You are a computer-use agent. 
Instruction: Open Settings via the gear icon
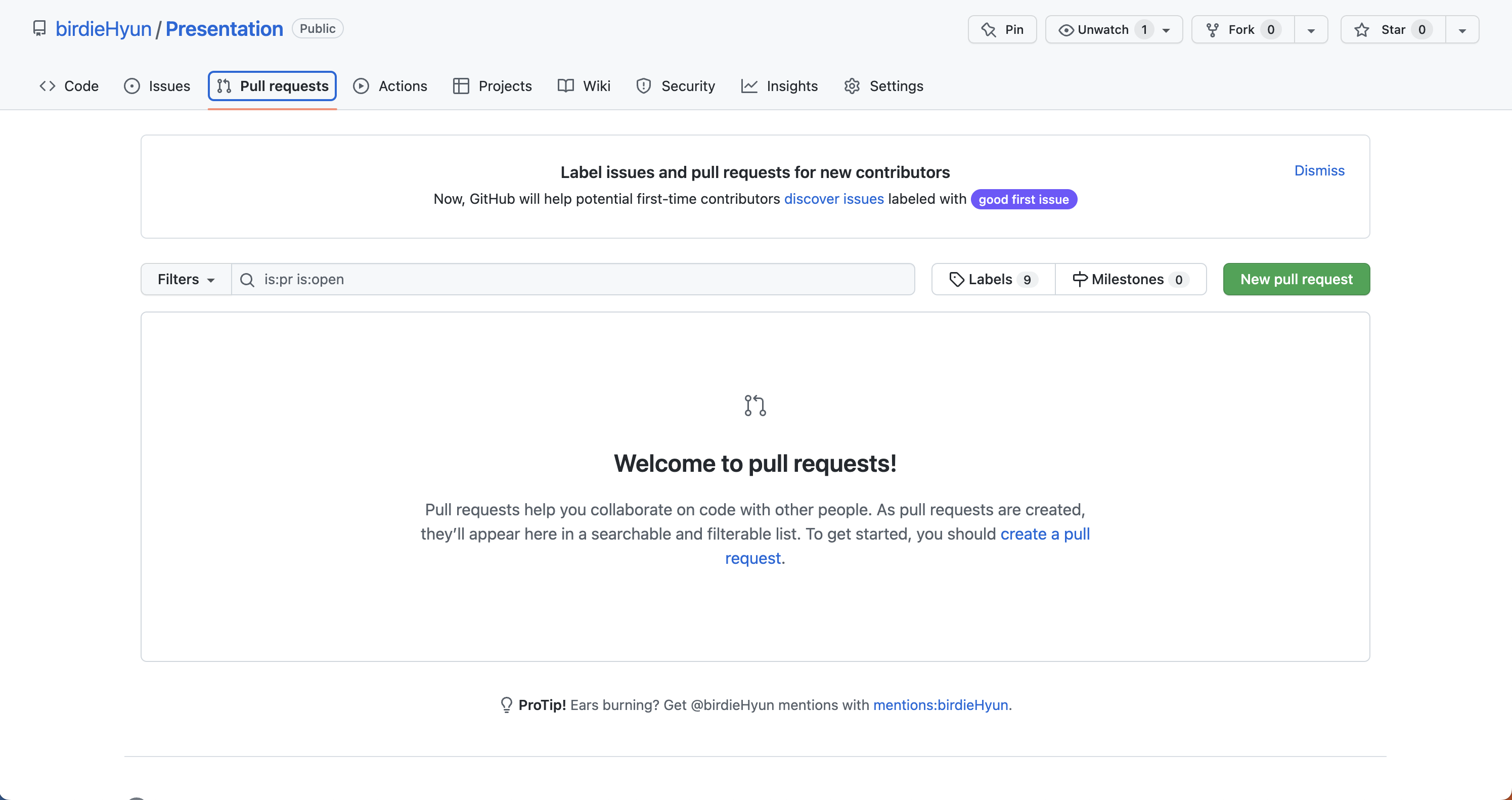[852, 86]
